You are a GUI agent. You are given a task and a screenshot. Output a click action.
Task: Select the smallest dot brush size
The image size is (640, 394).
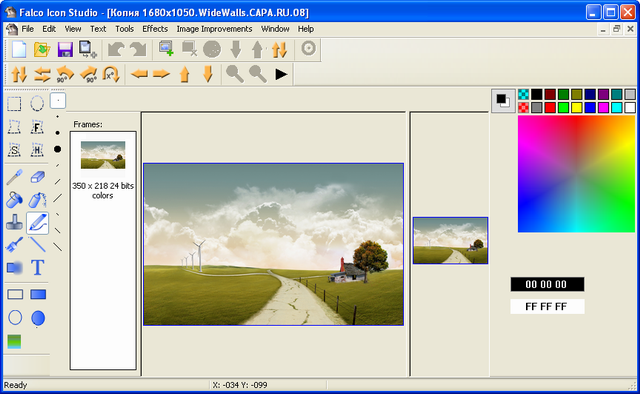click(58, 100)
